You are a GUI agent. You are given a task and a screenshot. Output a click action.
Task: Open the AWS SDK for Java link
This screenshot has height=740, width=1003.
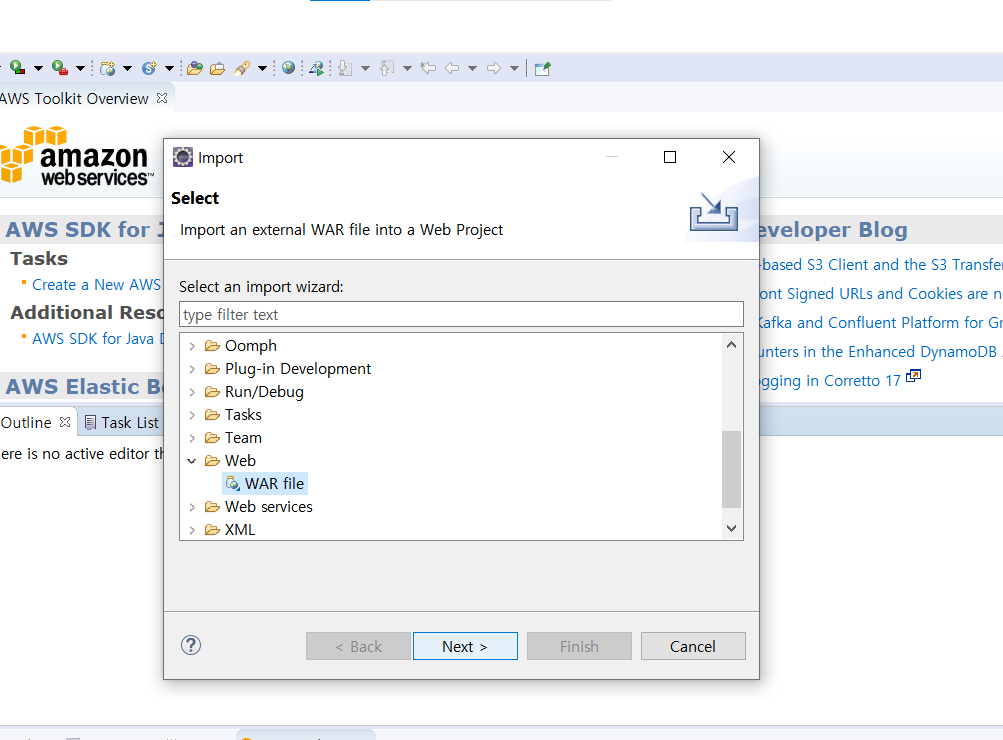point(97,338)
